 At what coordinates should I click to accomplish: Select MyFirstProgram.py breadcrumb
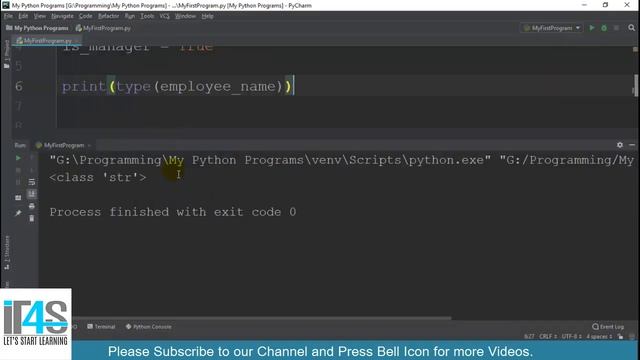[103, 28]
